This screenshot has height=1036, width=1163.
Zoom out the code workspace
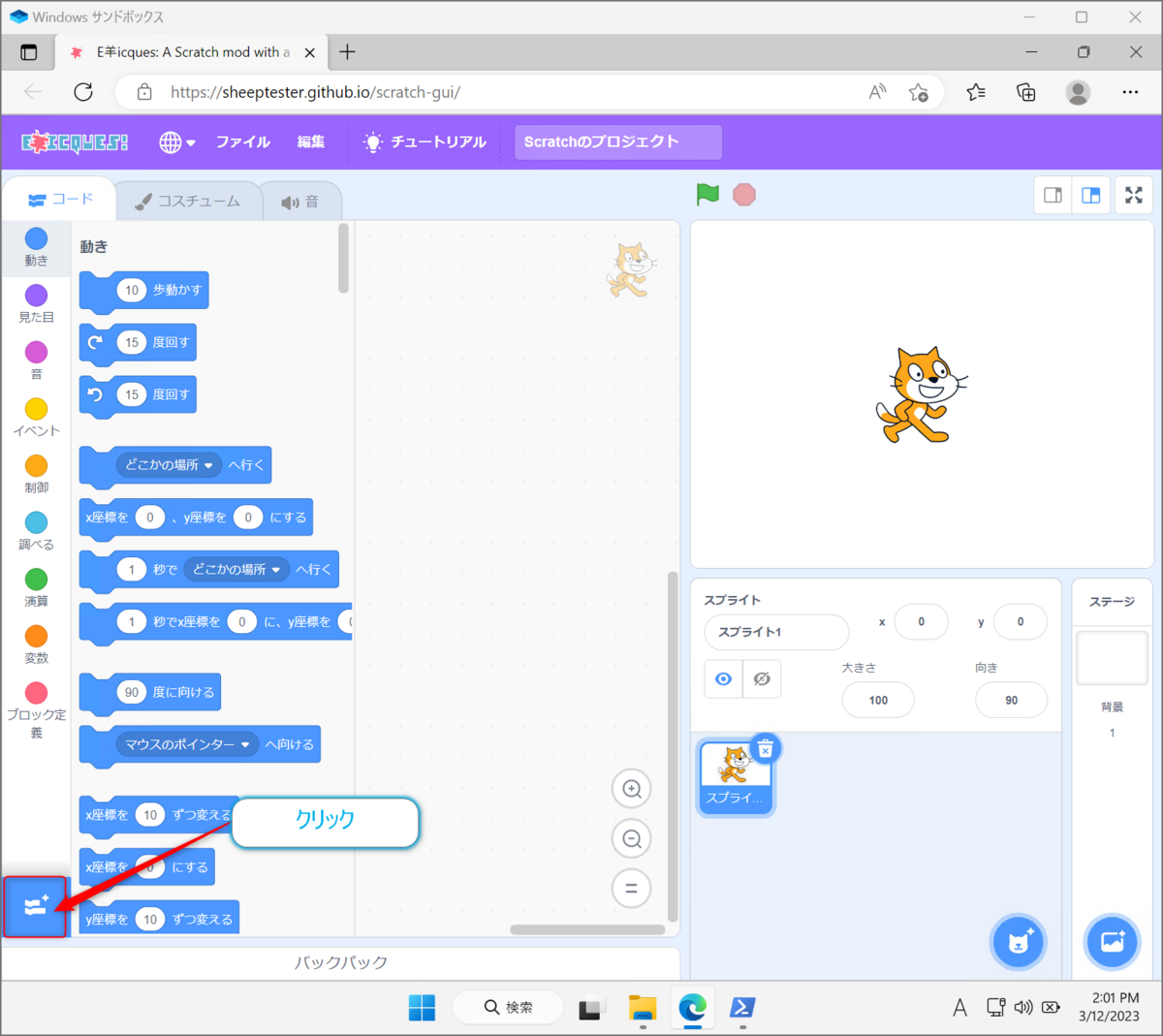pyautogui.click(x=632, y=838)
